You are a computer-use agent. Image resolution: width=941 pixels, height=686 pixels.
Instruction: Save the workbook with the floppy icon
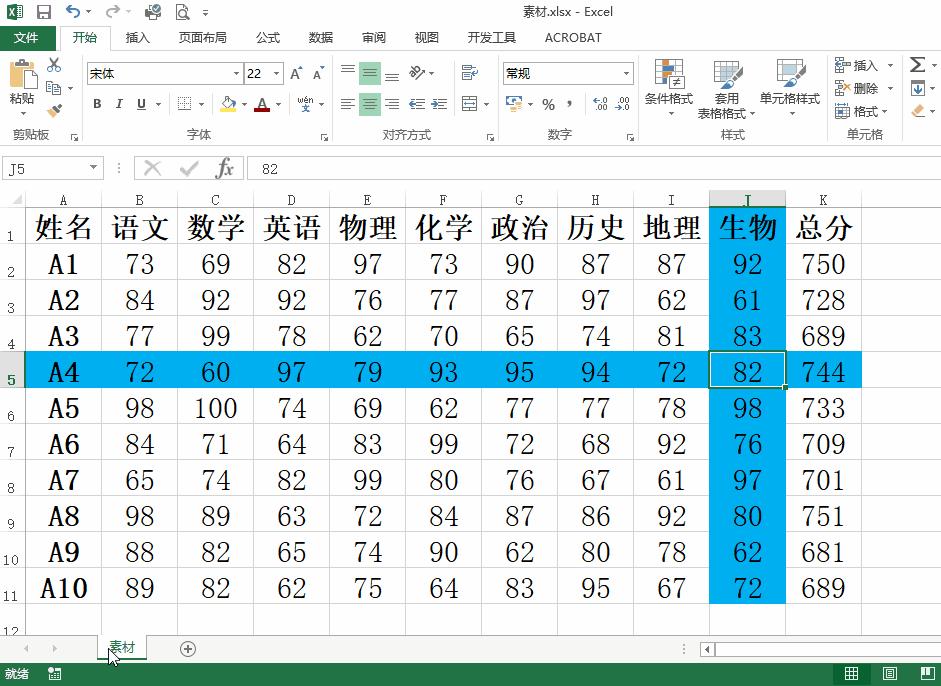pyautogui.click(x=44, y=11)
